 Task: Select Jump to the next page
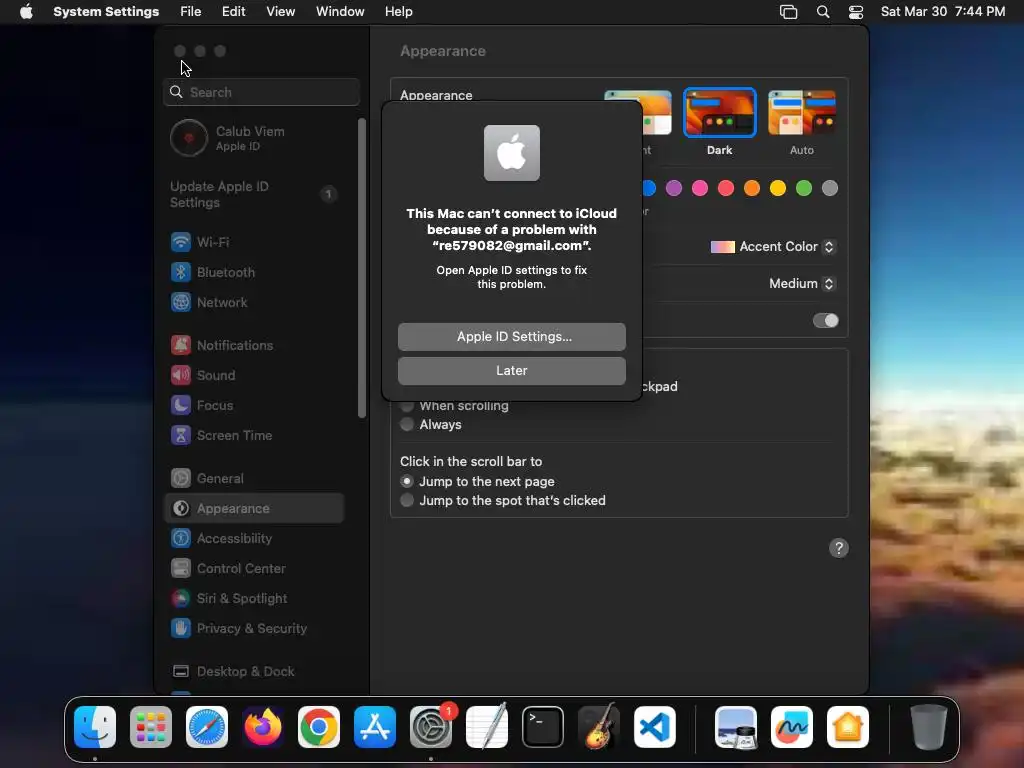[407, 481]
